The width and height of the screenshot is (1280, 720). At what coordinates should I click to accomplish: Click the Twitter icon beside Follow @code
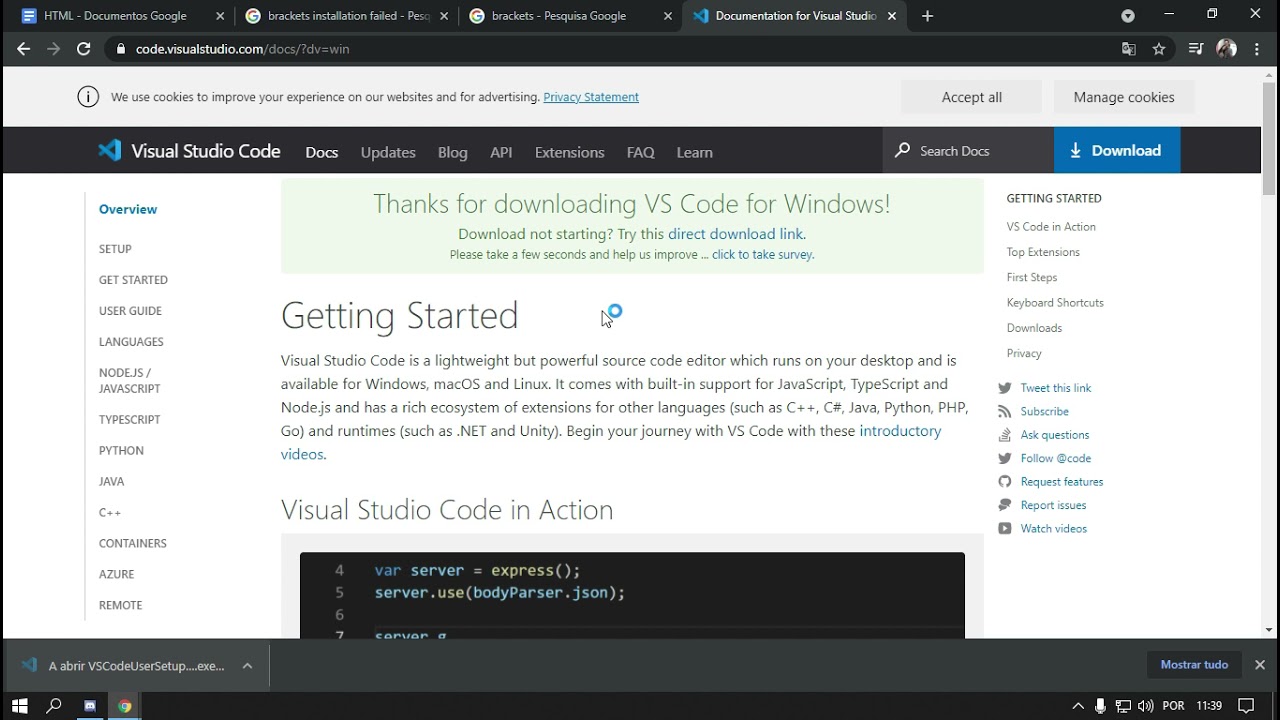(1005, 458)
